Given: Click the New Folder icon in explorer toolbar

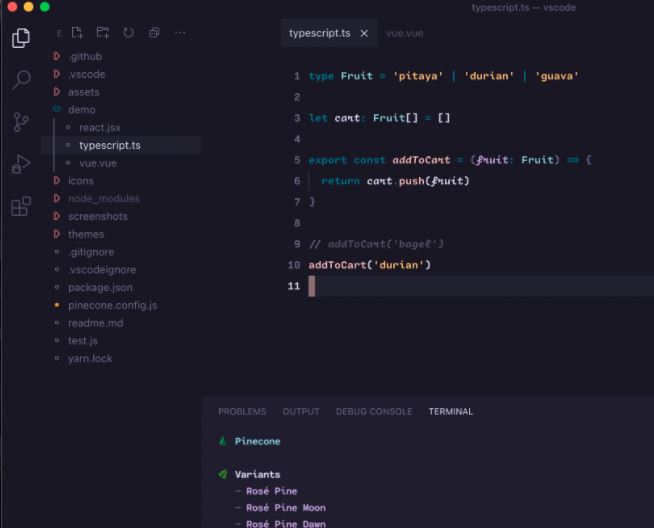Looking at the screenshot, I should [x=103, y=33].
